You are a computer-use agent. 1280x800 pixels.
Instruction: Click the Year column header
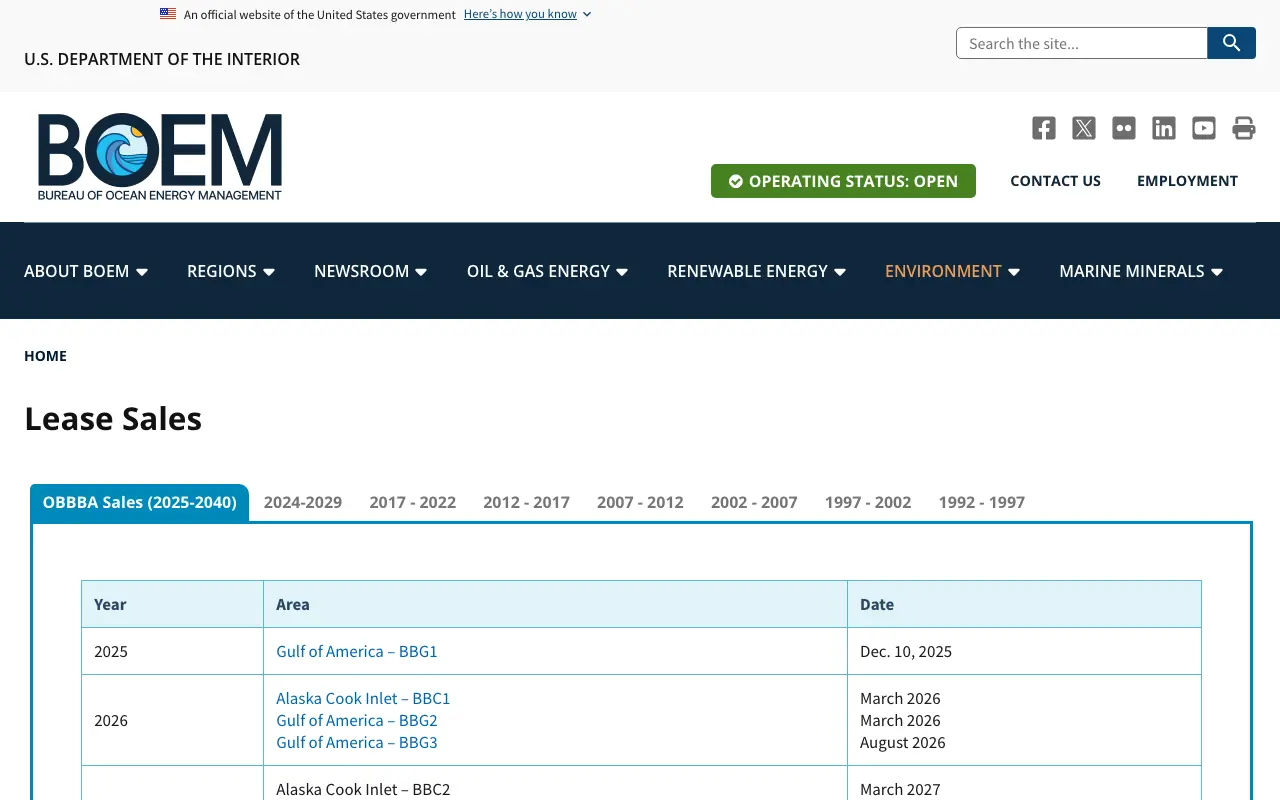(172, 604)
